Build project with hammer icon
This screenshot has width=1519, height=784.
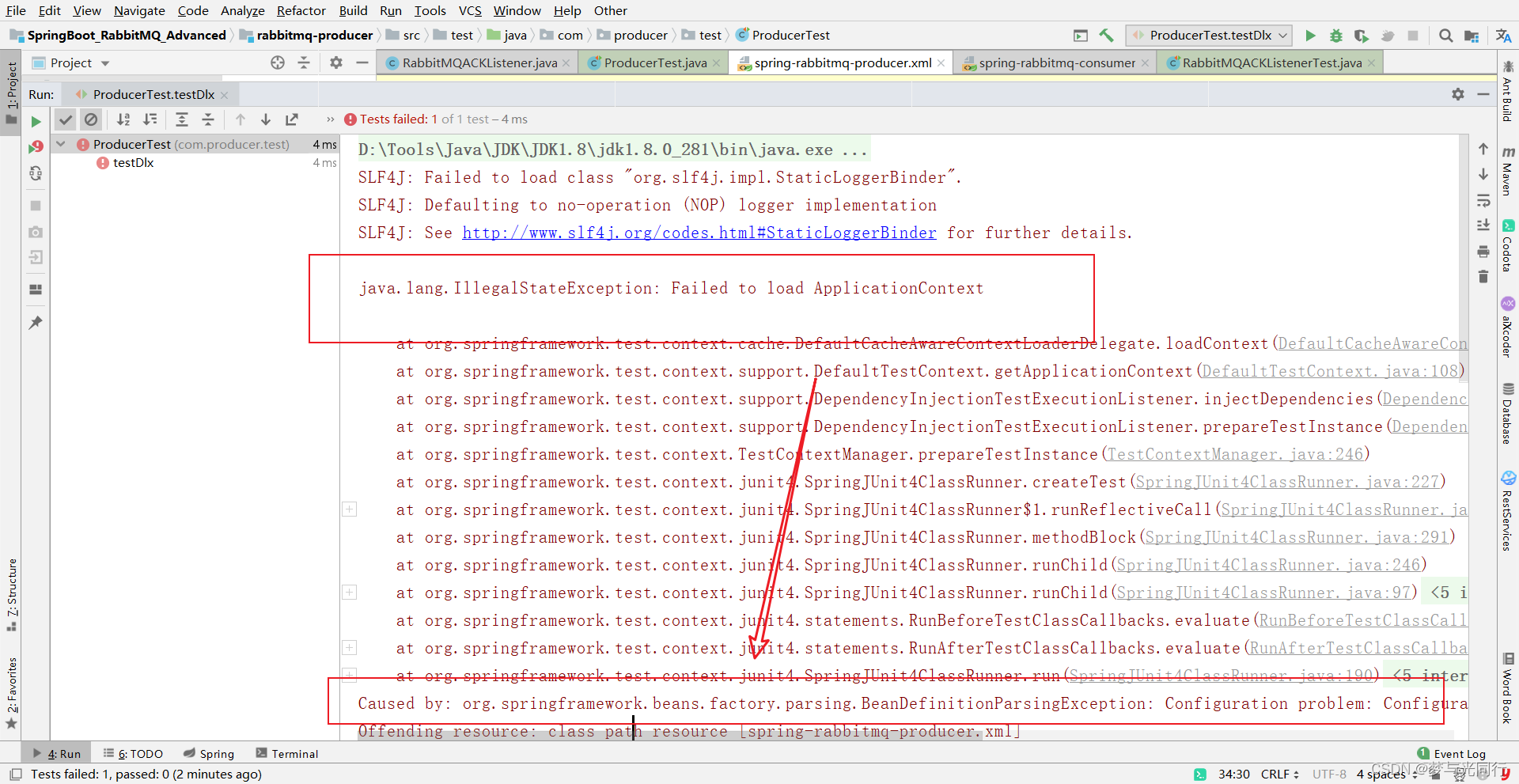pyautogui.click(x=1106, y=36)
